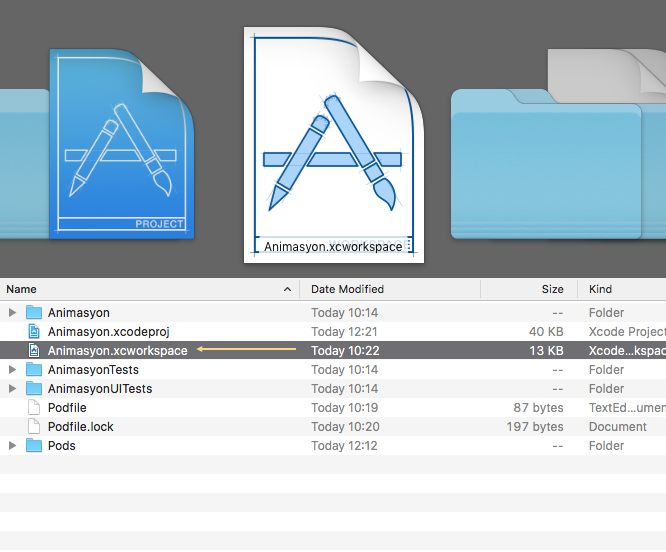
Task: Sort by the Date Modified column header
Action: pyautogui.click(x=390, y=289)
